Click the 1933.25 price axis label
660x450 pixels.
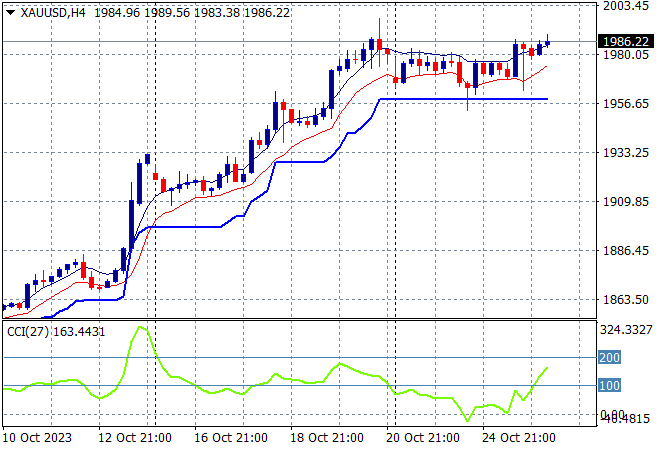tap(626, 152)
